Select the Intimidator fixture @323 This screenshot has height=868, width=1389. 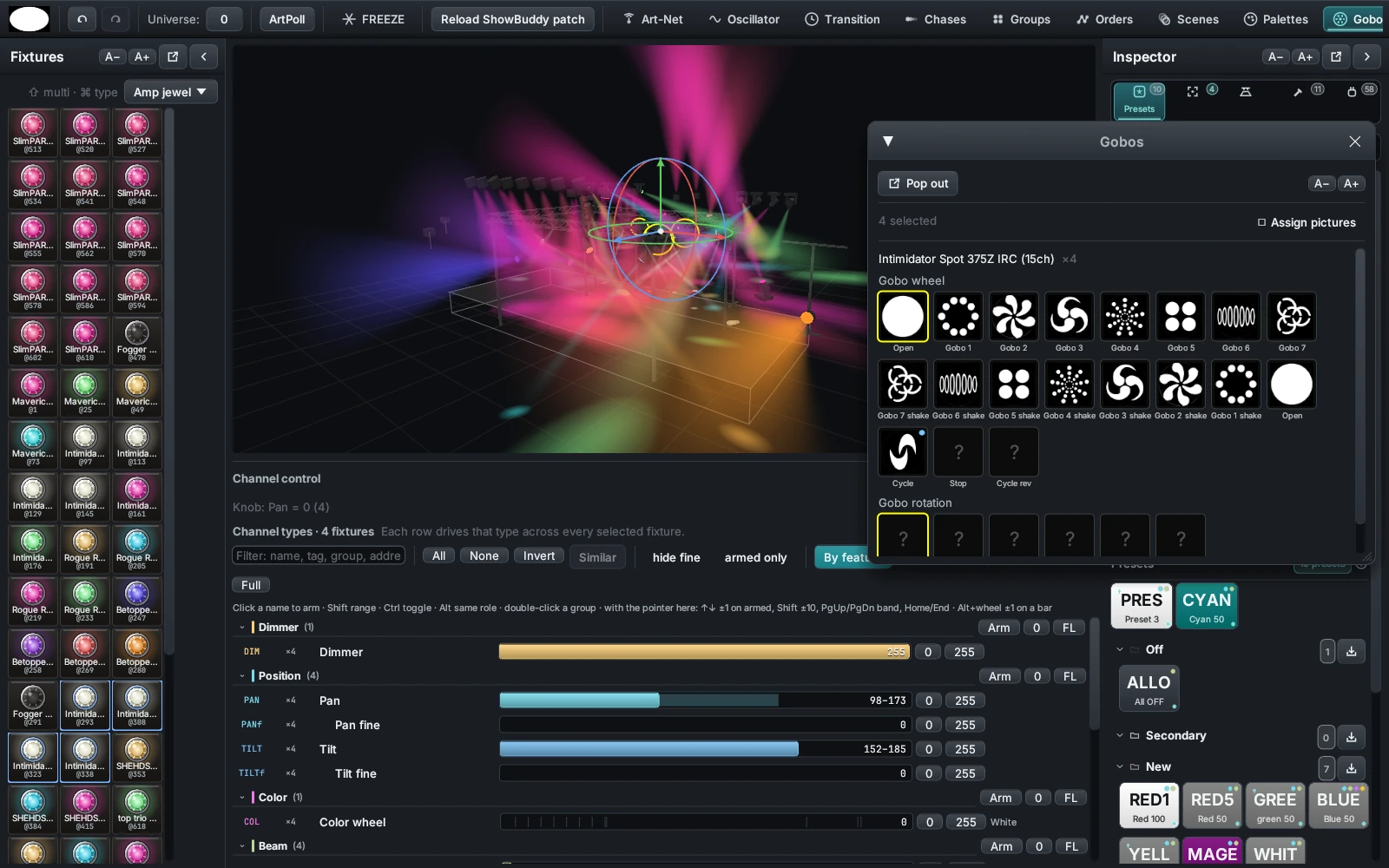pyautogui.click(x=33, y=758)
